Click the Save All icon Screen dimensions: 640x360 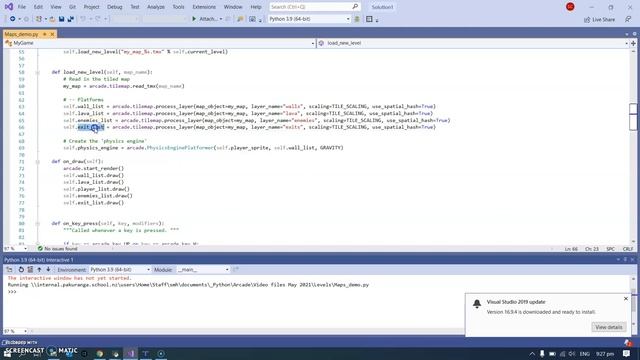tap(71, 19)
